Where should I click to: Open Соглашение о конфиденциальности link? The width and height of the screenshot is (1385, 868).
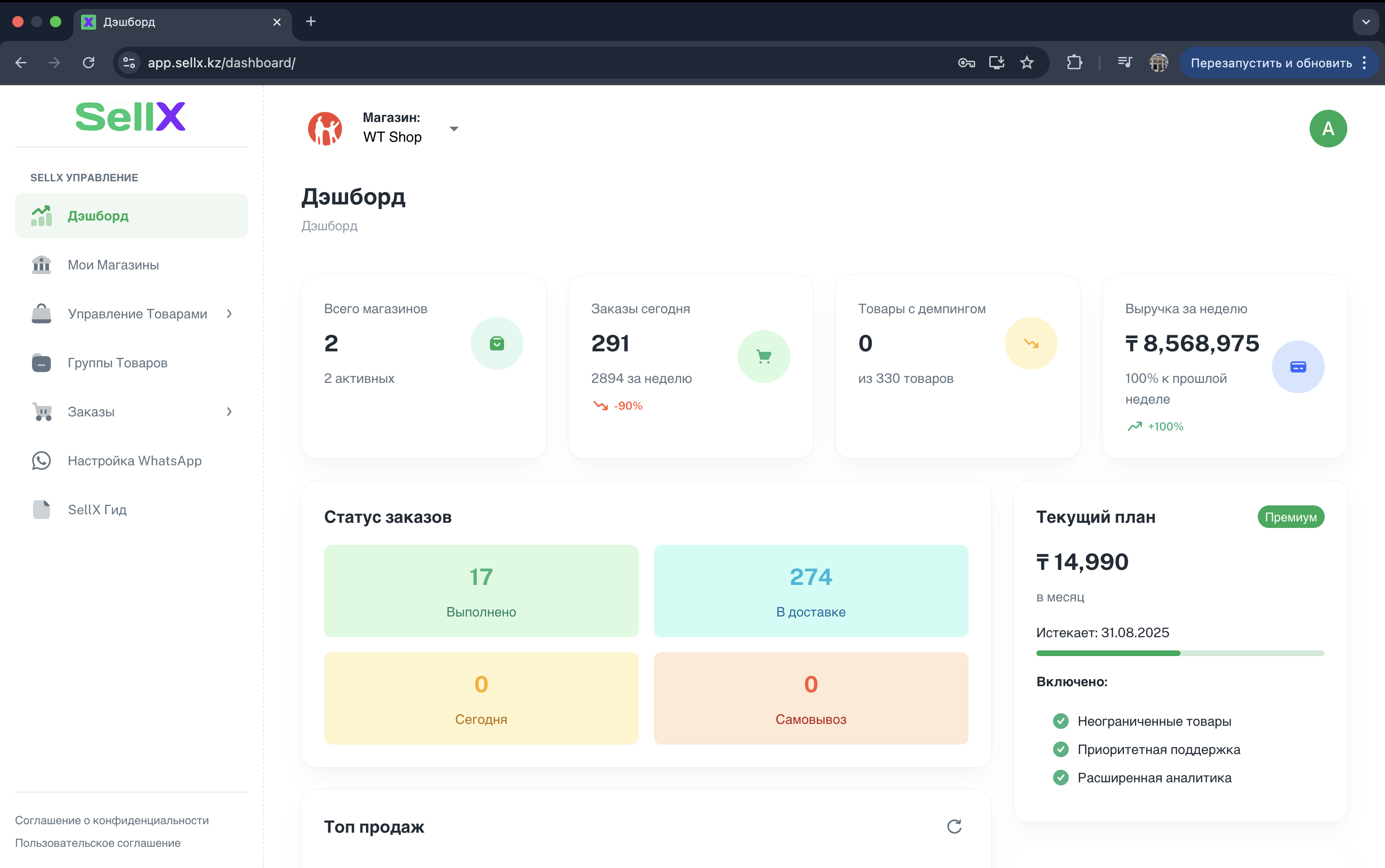(112, 820)
